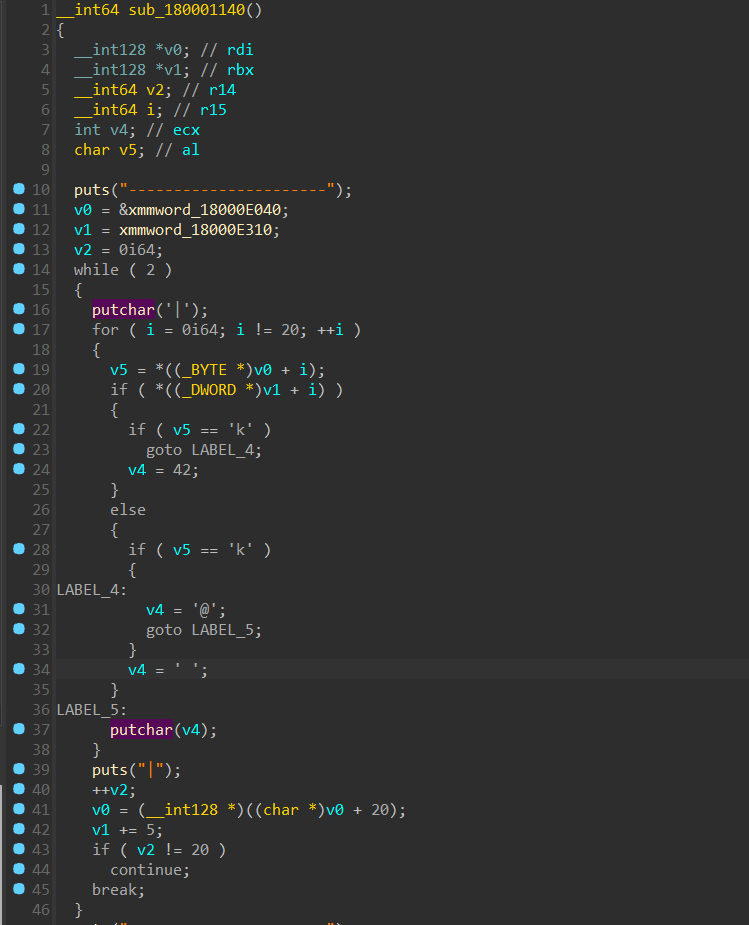Toggle breakpoint dot on line 41
Image resolution: width=749 pixels, height=925 pixels.
19,809
